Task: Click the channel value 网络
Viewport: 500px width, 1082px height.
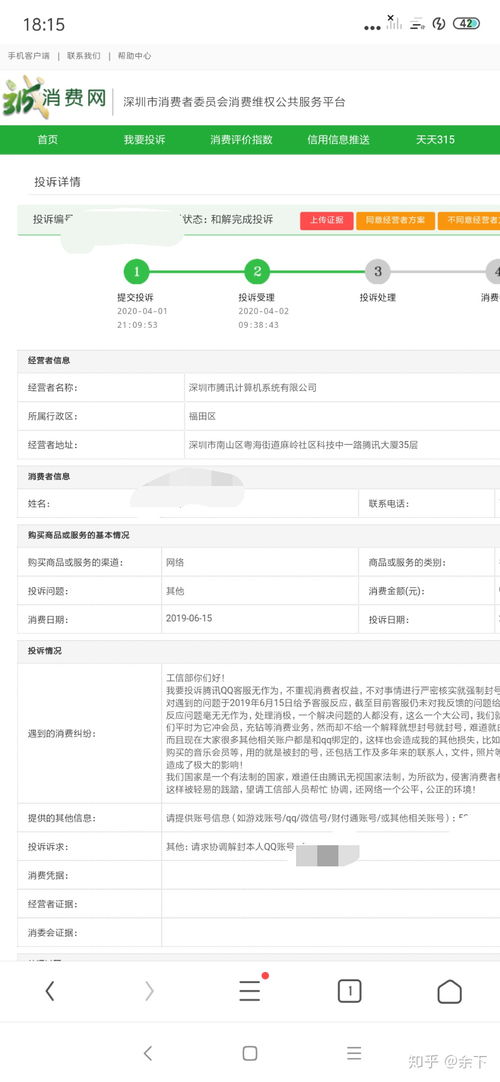Action: (175, 562)
